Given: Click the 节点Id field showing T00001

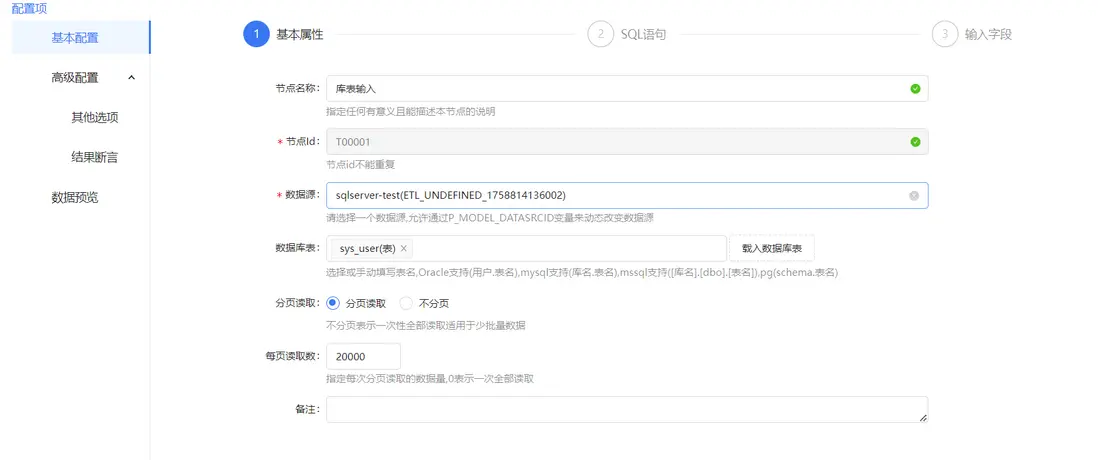Looking at the screenshot, I should (x=627, y=141).
